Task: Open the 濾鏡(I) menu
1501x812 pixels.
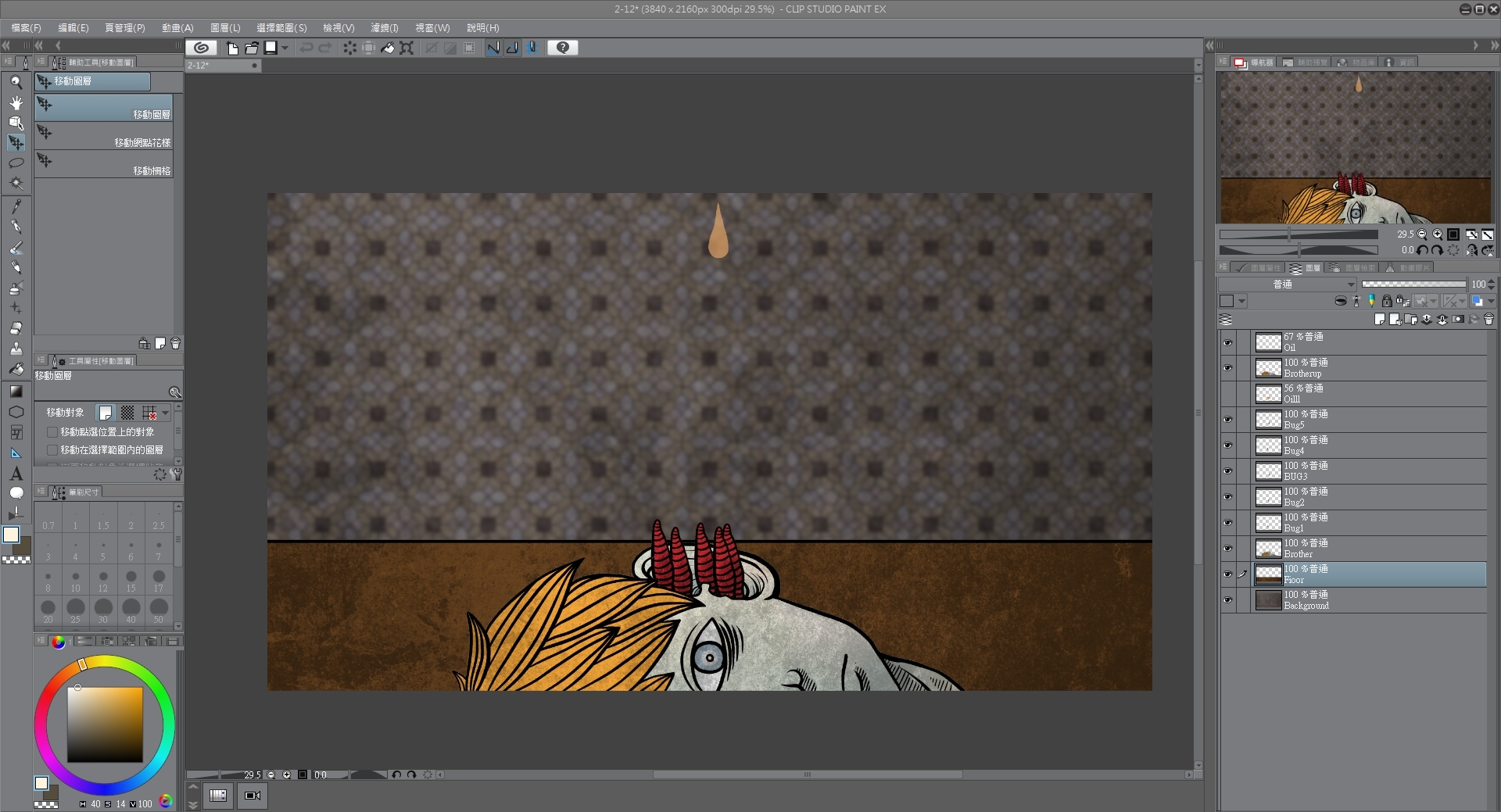Action: 384,27
